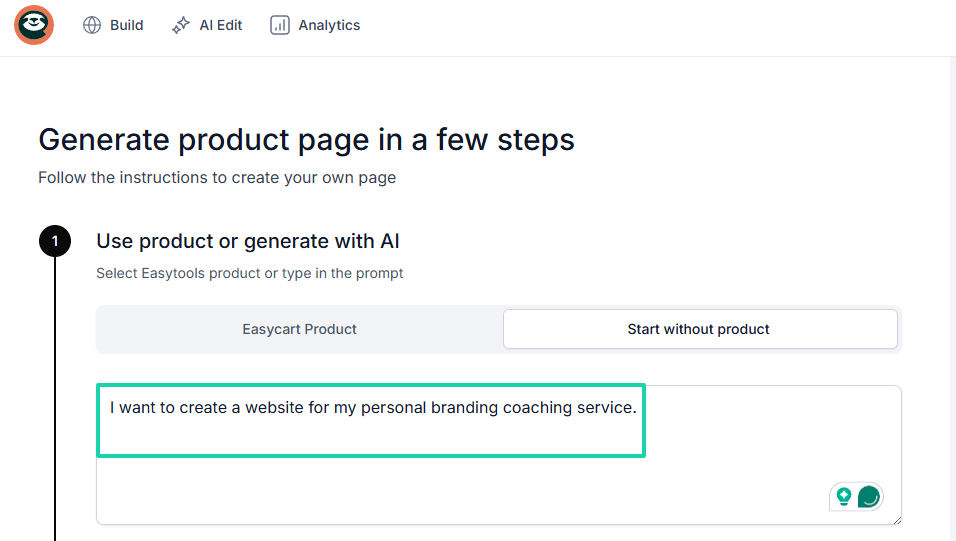Select the Start without product tab
The image size is (956, 541).
coord(700,329)
